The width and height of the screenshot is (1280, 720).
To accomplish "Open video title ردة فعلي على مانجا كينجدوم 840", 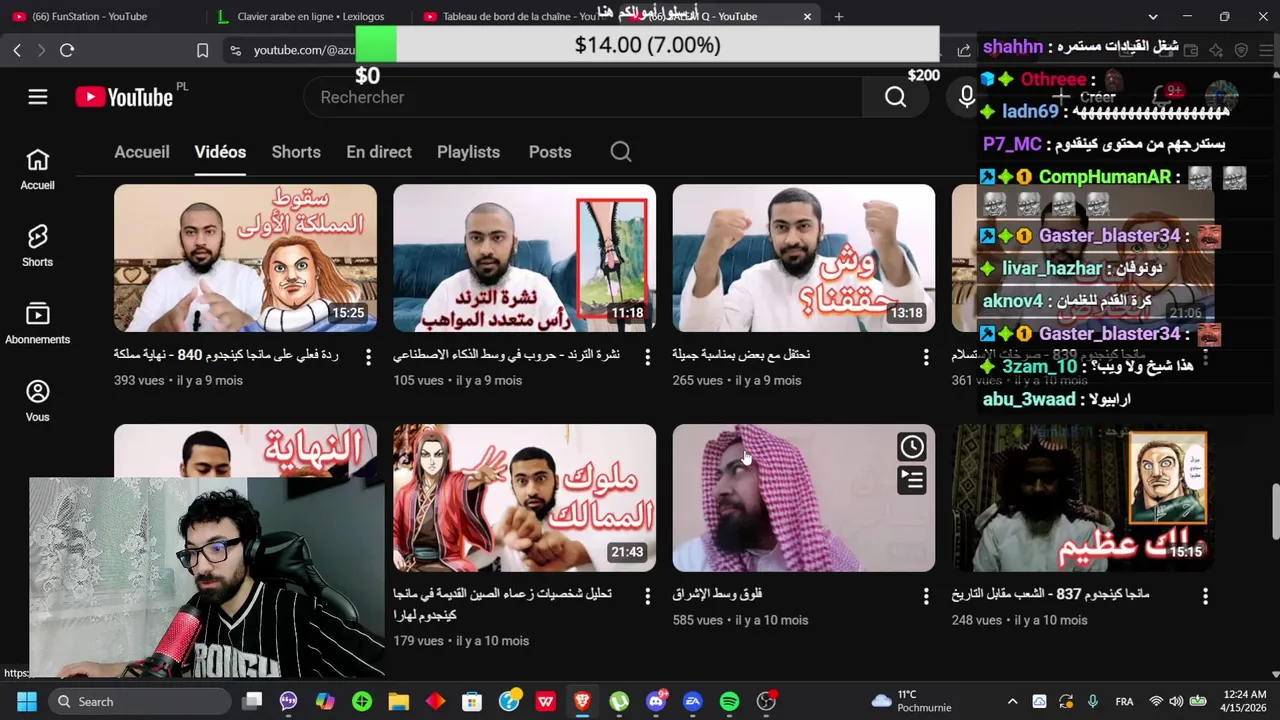I will 226,354.
